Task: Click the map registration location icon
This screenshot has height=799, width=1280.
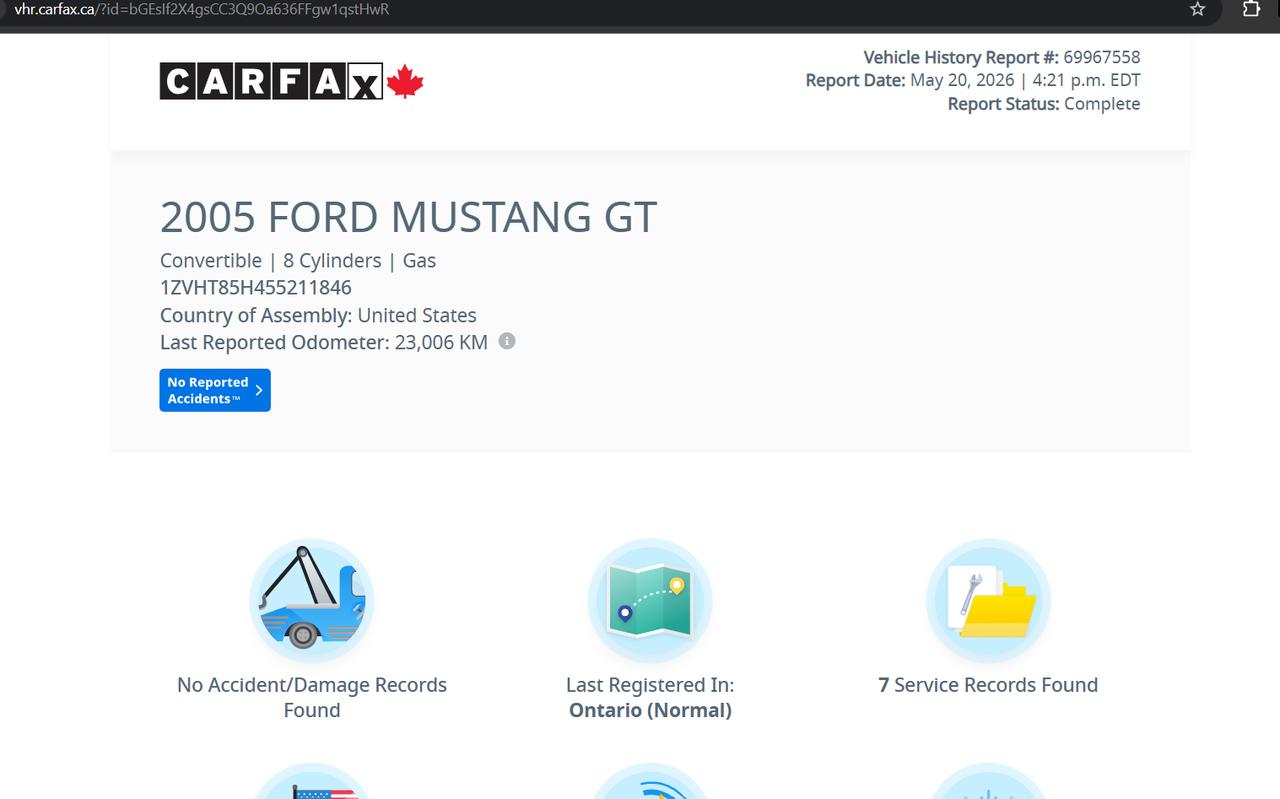Action: pyautogui.click(x=650, y=601)
